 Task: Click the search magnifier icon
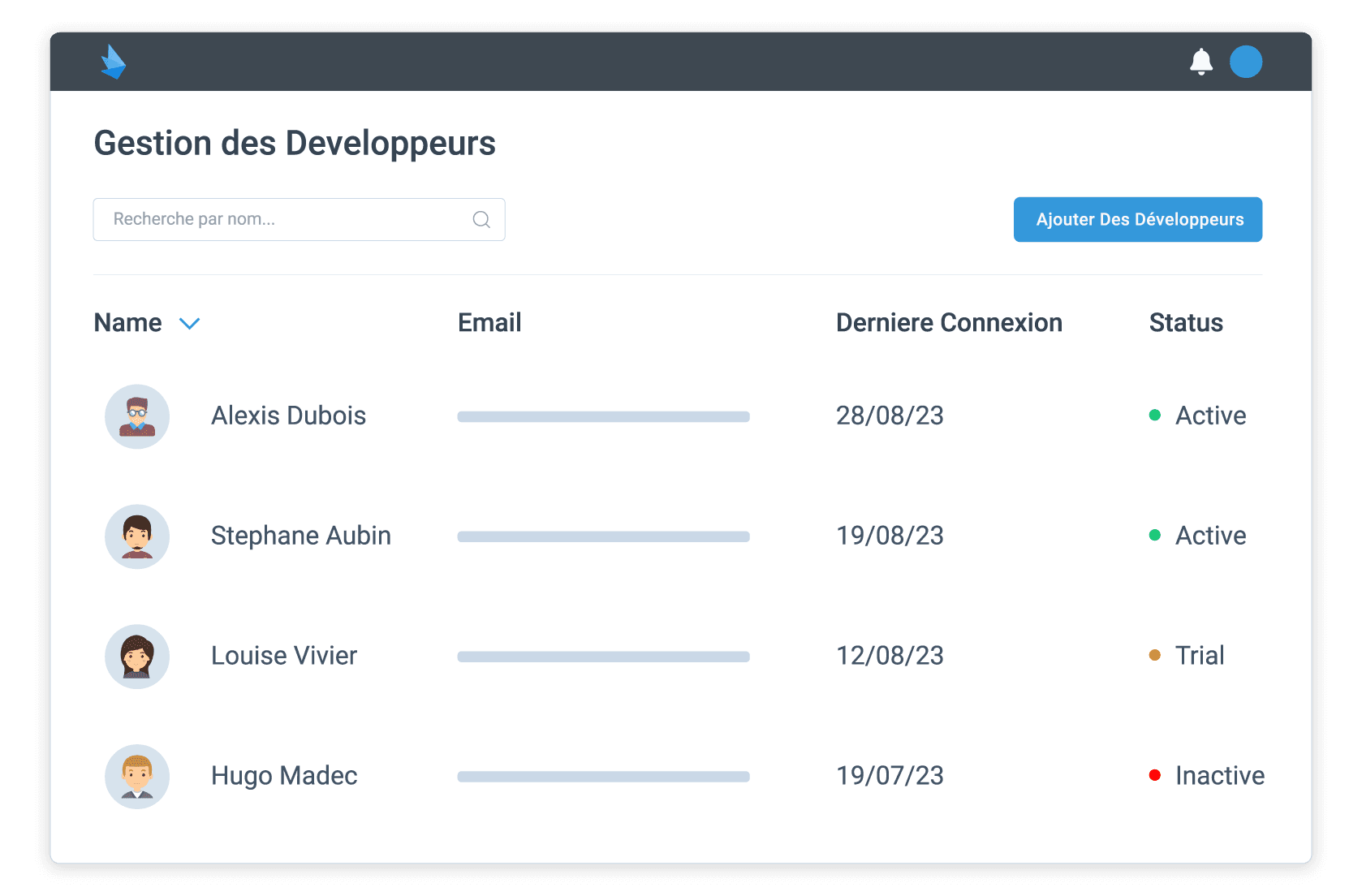pos(481,219)
